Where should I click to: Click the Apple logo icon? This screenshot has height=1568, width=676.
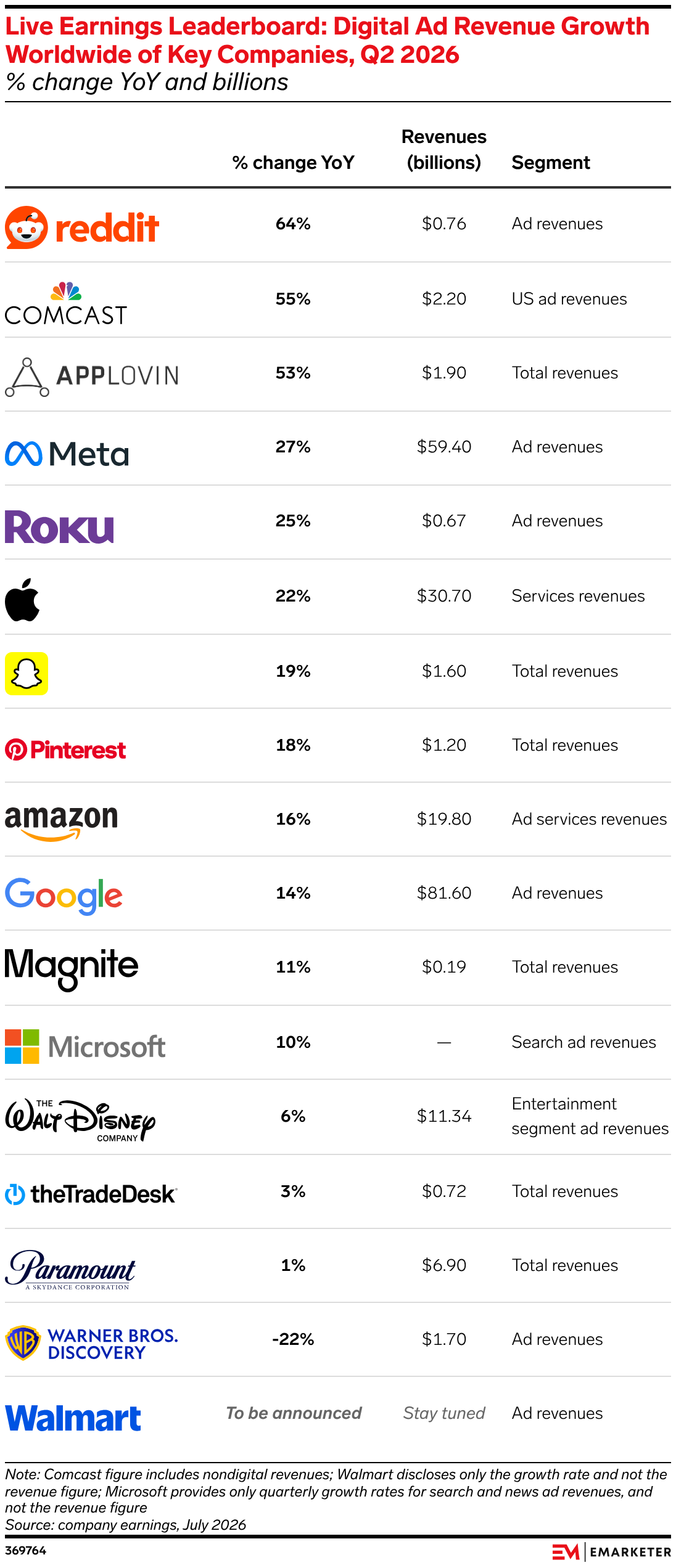point(22,600)
